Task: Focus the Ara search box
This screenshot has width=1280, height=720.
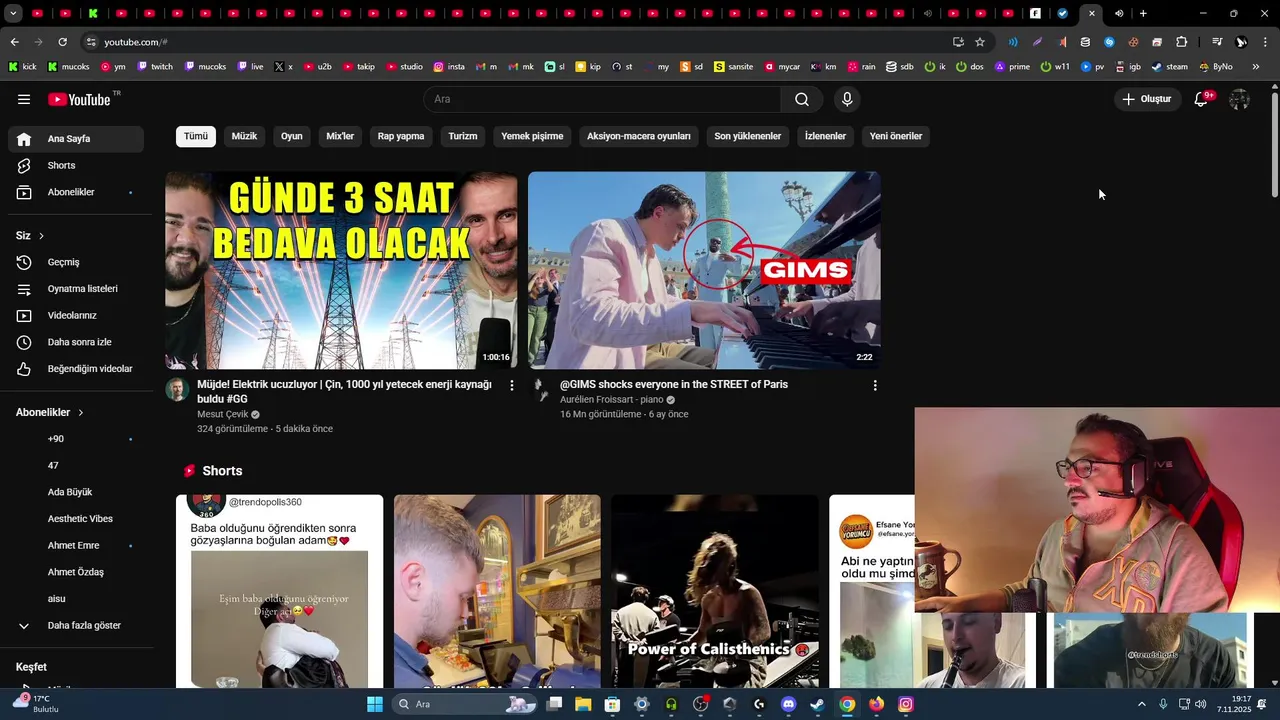Action: tap(603, 99)
